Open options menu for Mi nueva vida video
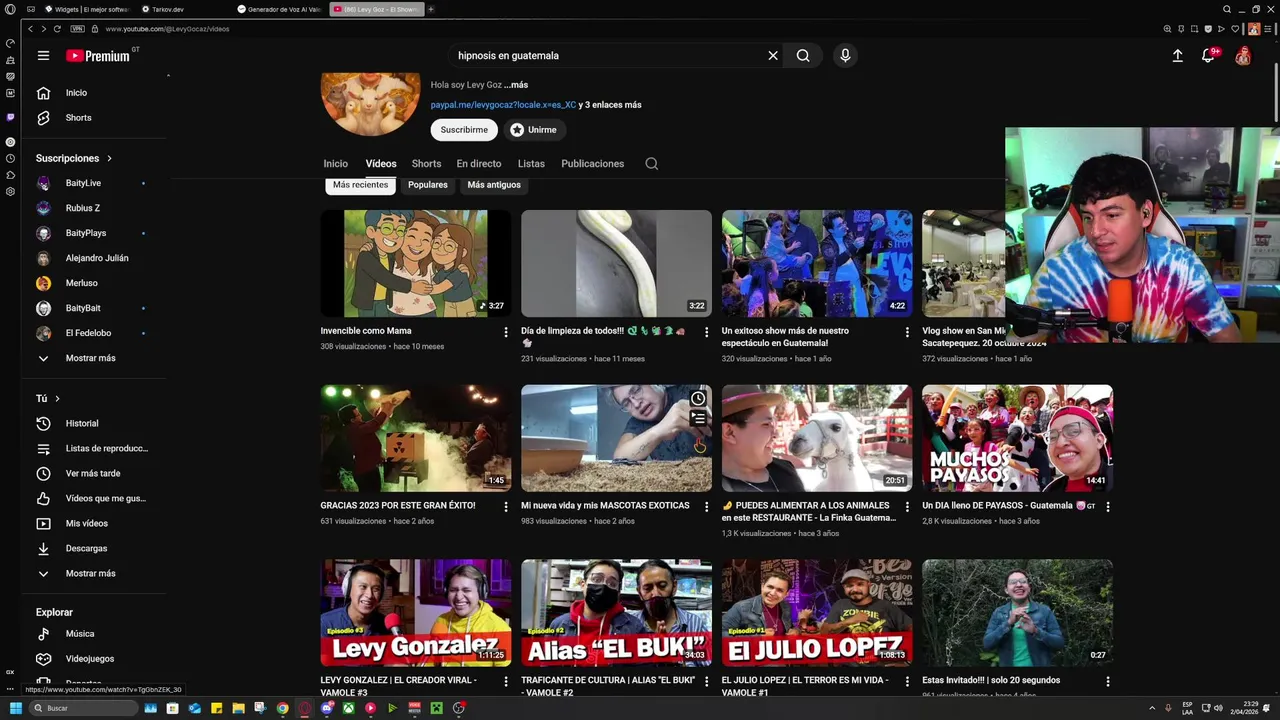Viewport: 1280px width, 720px height. 706,507
